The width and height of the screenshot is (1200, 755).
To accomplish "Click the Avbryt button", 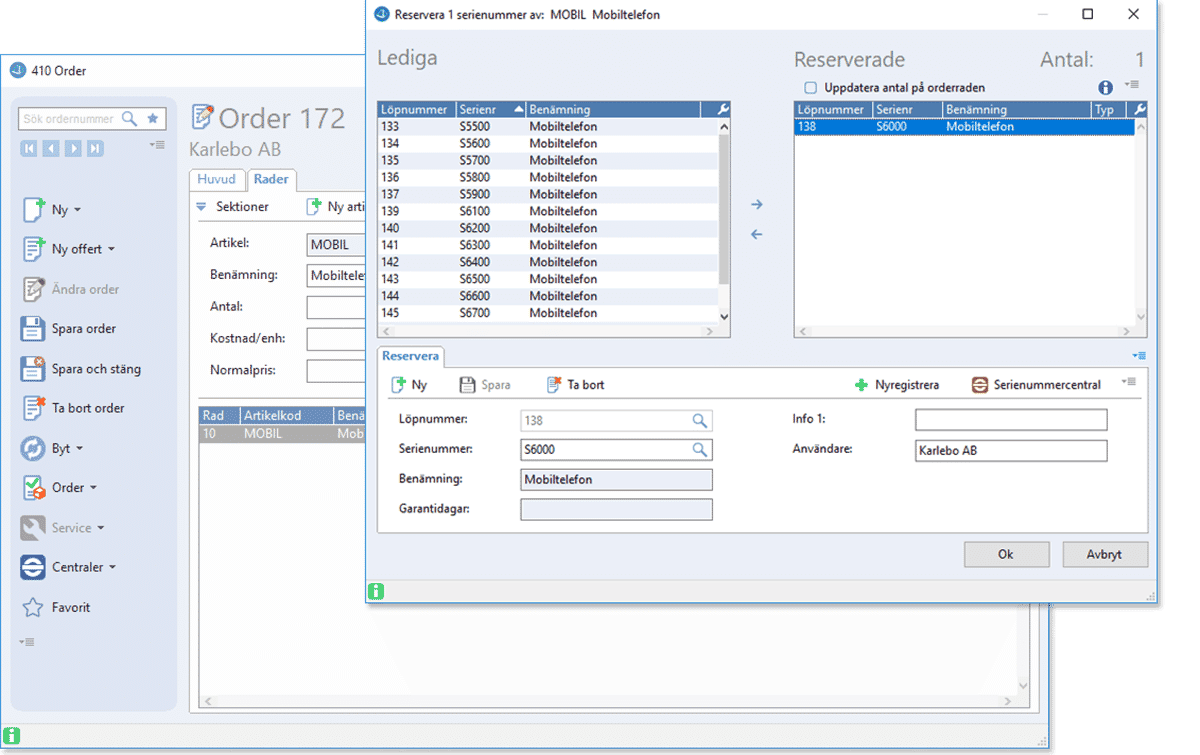I will (x=1105, y=554).
